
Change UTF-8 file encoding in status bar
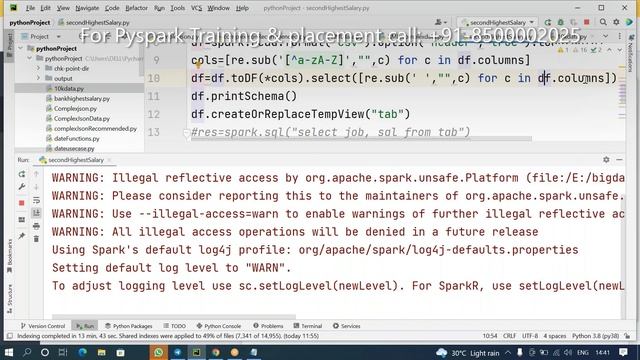530,336
